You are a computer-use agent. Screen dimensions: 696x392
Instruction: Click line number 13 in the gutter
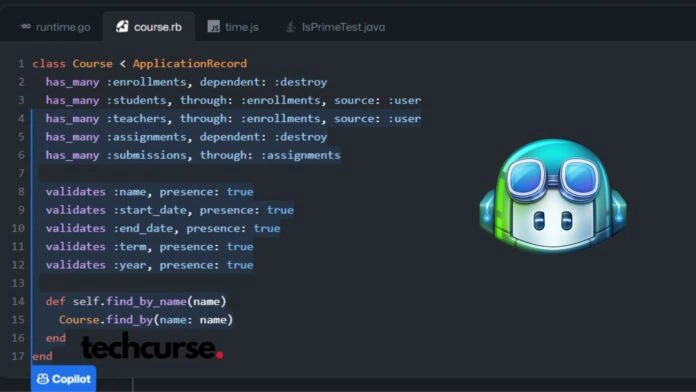pyautogui.click(x=18, y=283)
